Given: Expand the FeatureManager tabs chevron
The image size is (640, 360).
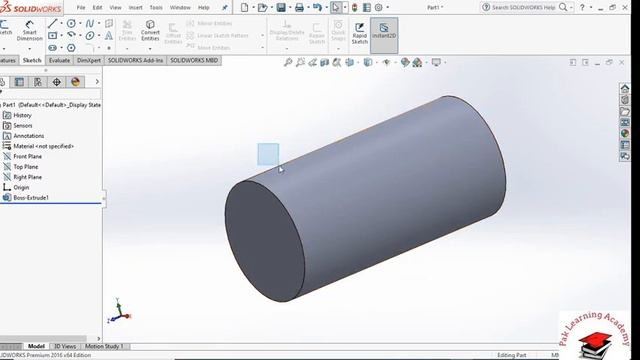Looking at the screenshot, I should [x=97, y=82].
